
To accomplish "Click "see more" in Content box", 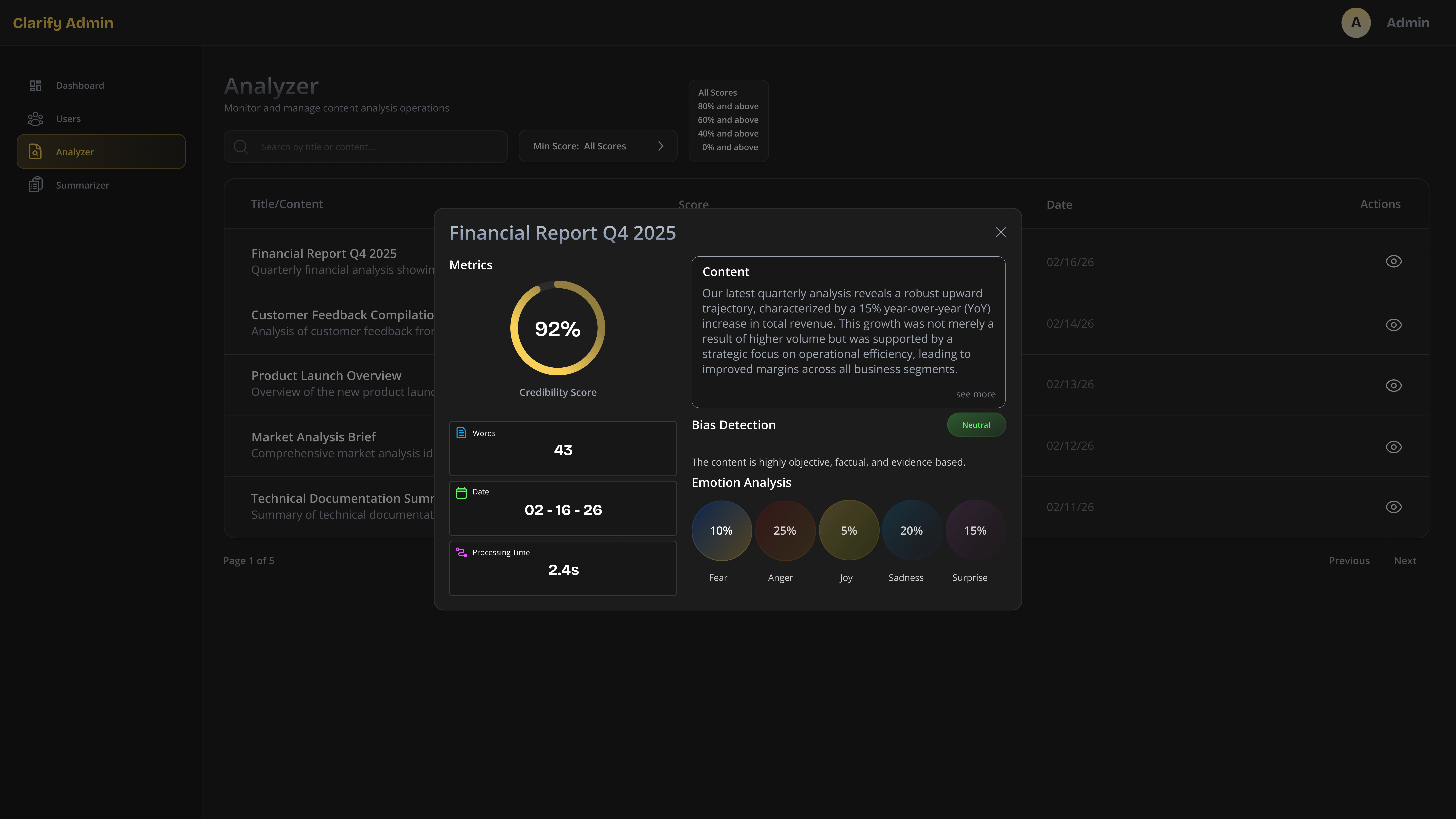I will [x=976, y=395].
